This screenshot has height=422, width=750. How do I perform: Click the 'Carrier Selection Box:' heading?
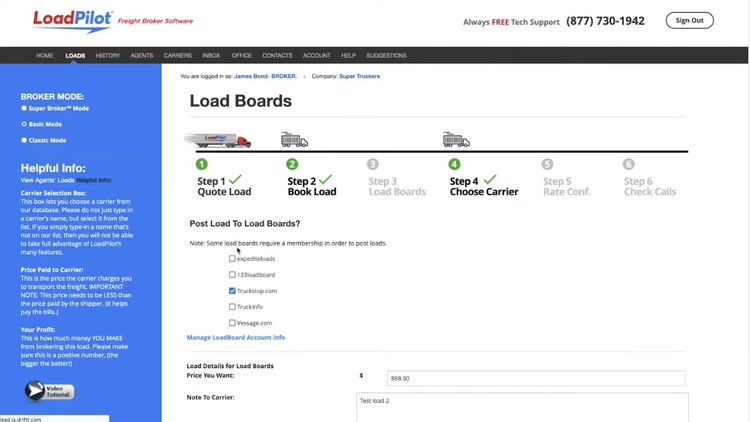[x=53, y=193]
